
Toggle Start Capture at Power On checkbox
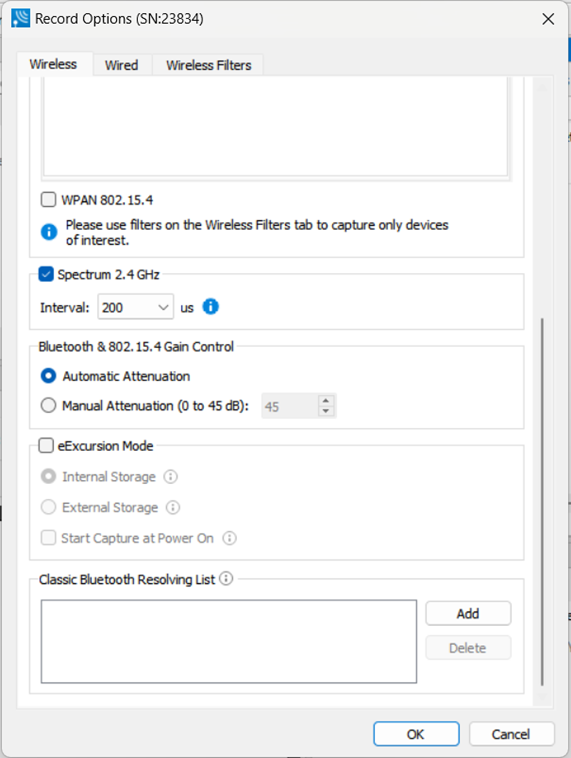click(x=48, y=538)
